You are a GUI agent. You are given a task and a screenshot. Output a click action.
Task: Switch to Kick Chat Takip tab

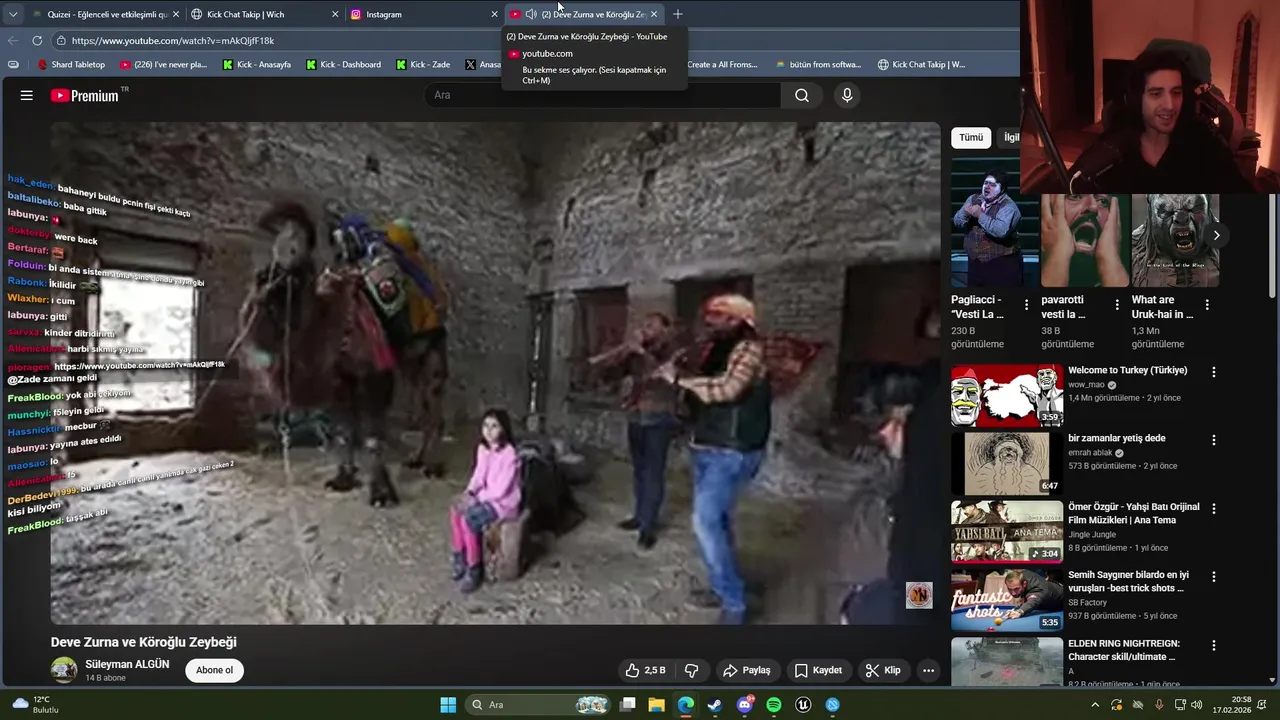click(264, 14)
